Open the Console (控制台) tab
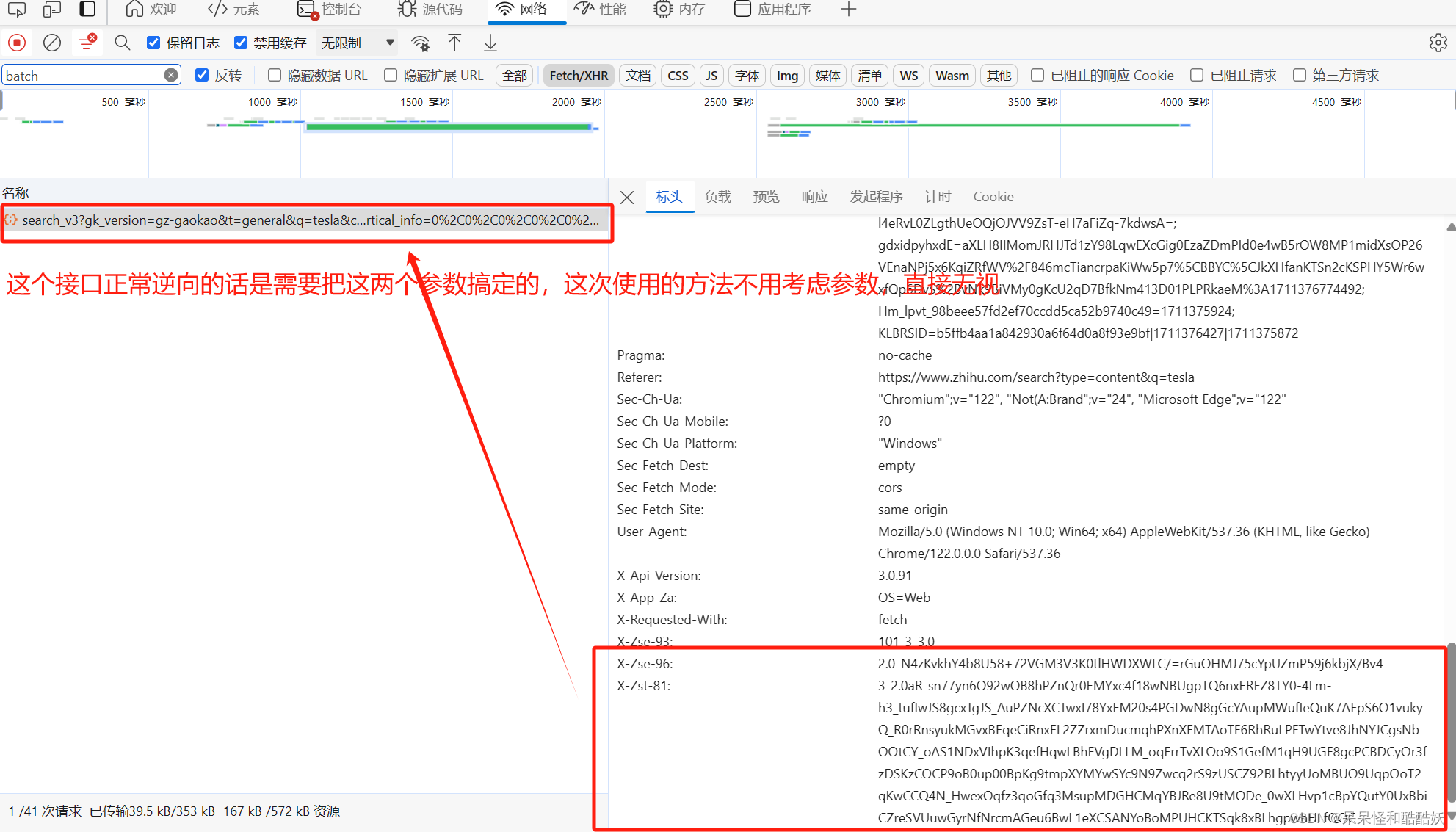Screen dimensions: 1456x832 (330, 9)
